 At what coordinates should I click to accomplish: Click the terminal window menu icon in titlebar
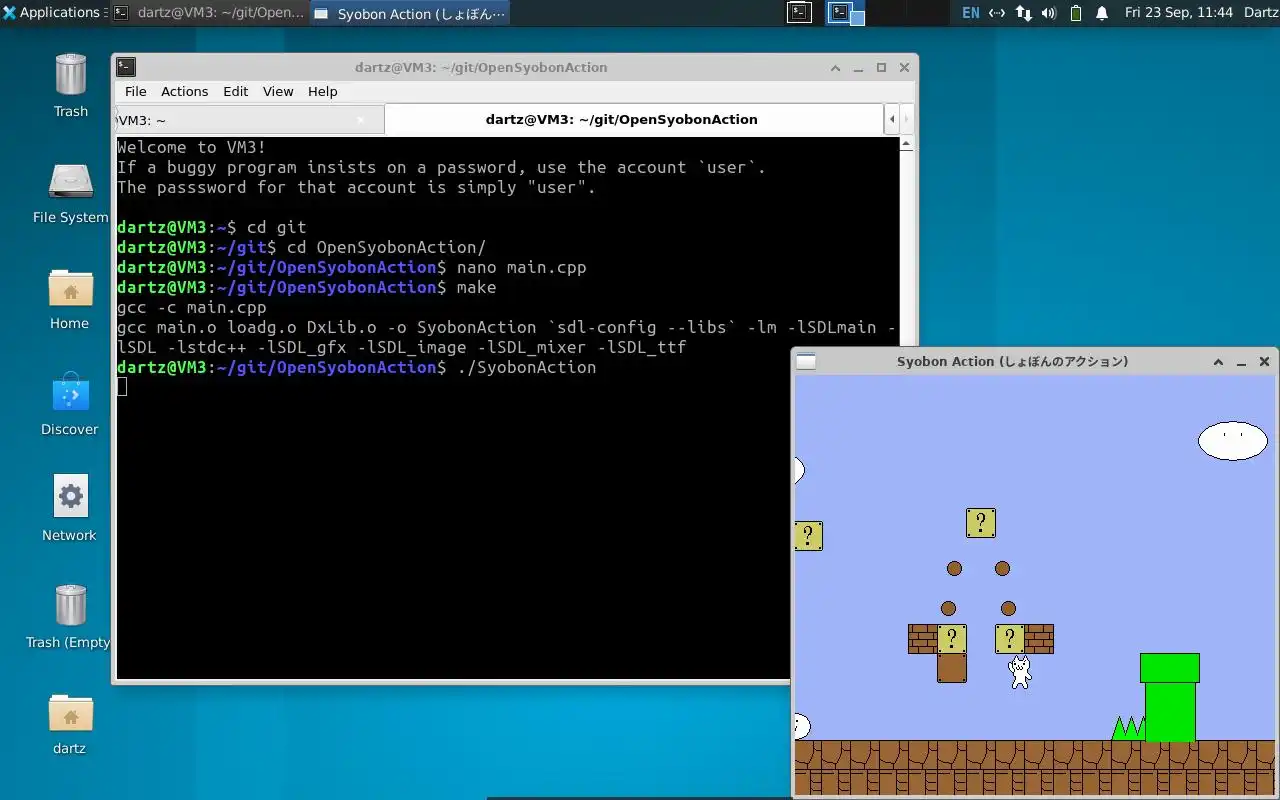click(x=126, y=67)
